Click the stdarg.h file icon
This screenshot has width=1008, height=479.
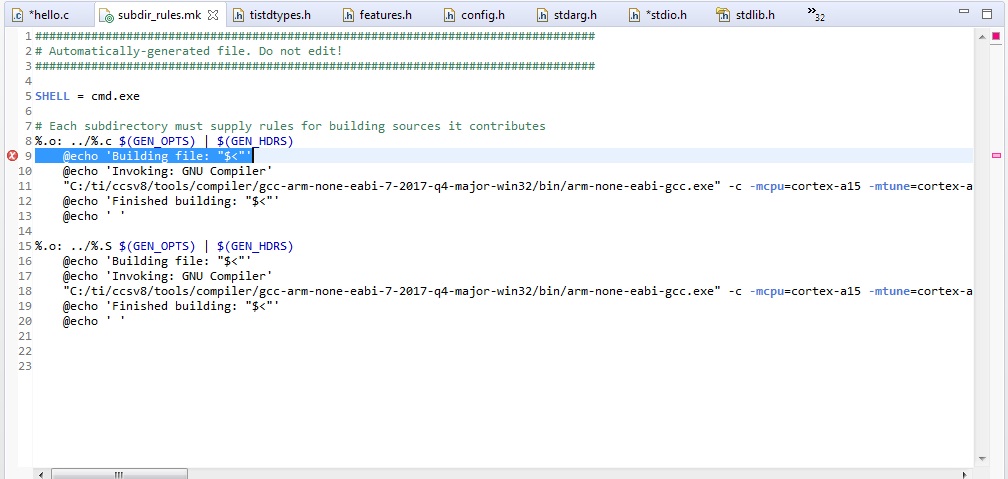pyautogui.click(x=543, y=15)
